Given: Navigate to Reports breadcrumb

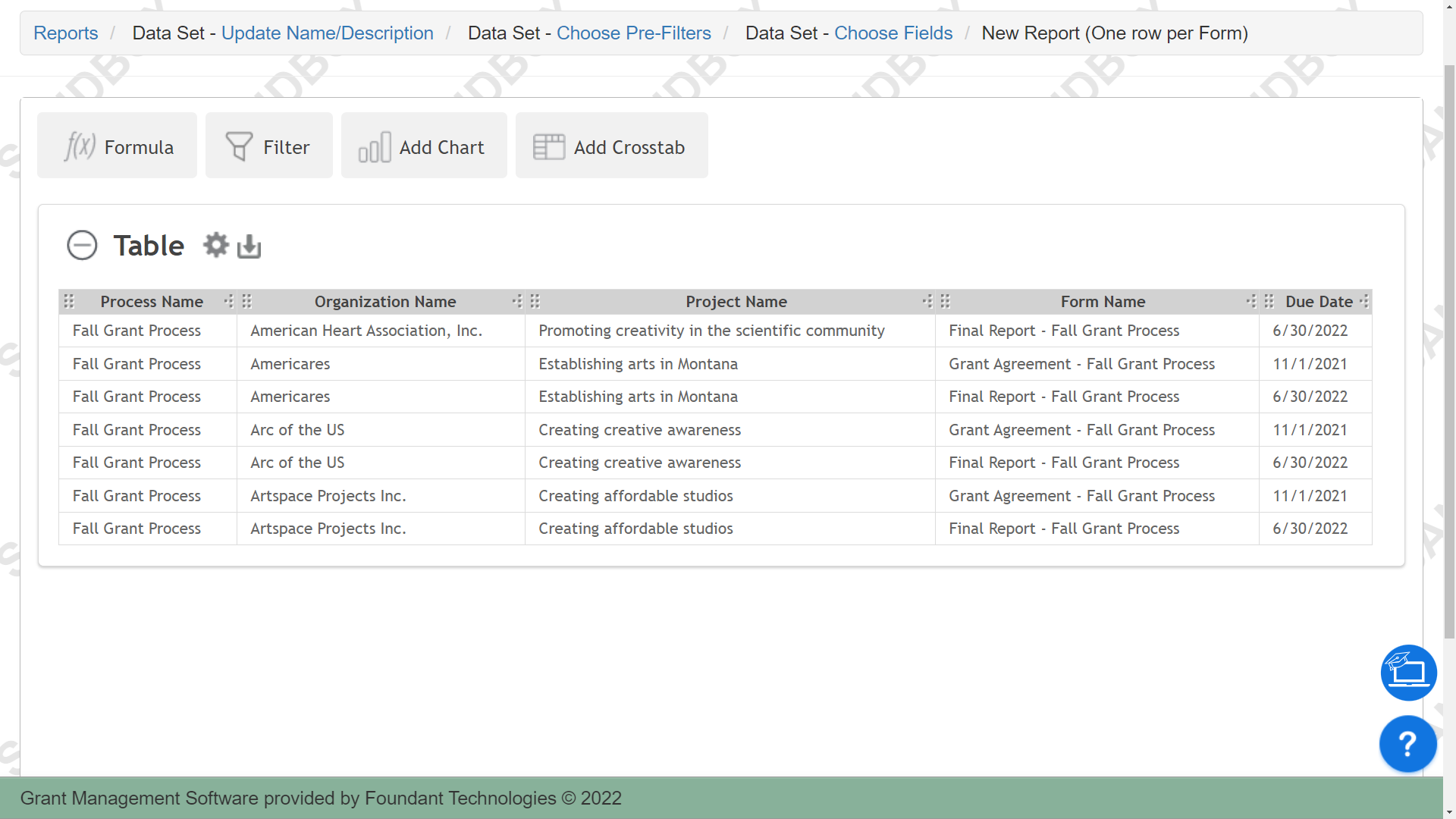Looking at the screenshot, I should click(x=65, y=33).
